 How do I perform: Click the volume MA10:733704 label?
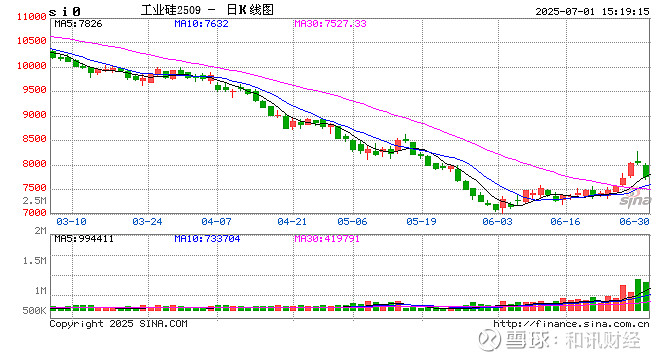click(207, 239)
